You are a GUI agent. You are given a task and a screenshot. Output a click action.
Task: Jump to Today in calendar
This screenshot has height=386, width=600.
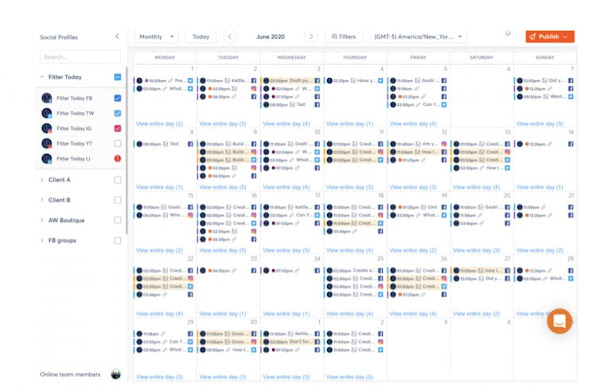(x=201, y=37)
